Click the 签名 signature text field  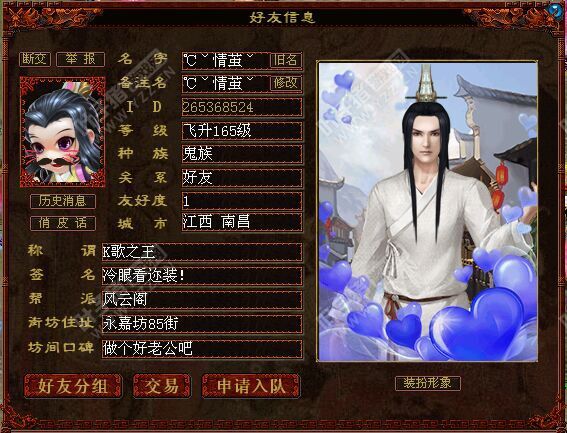click(x=202, y=276)
